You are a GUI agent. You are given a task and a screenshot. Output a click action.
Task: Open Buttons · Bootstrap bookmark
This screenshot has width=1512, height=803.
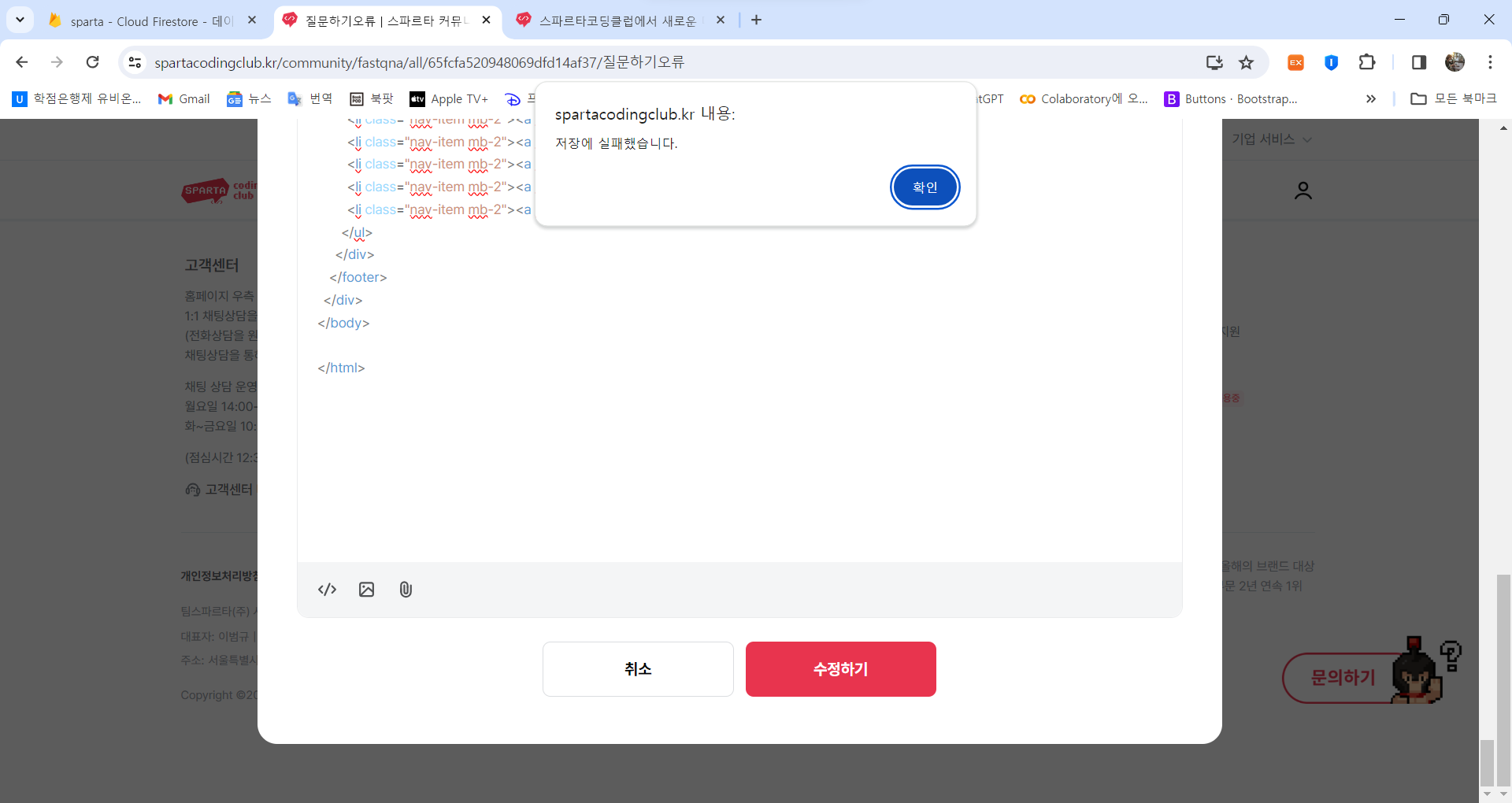tap(1231, 98)
